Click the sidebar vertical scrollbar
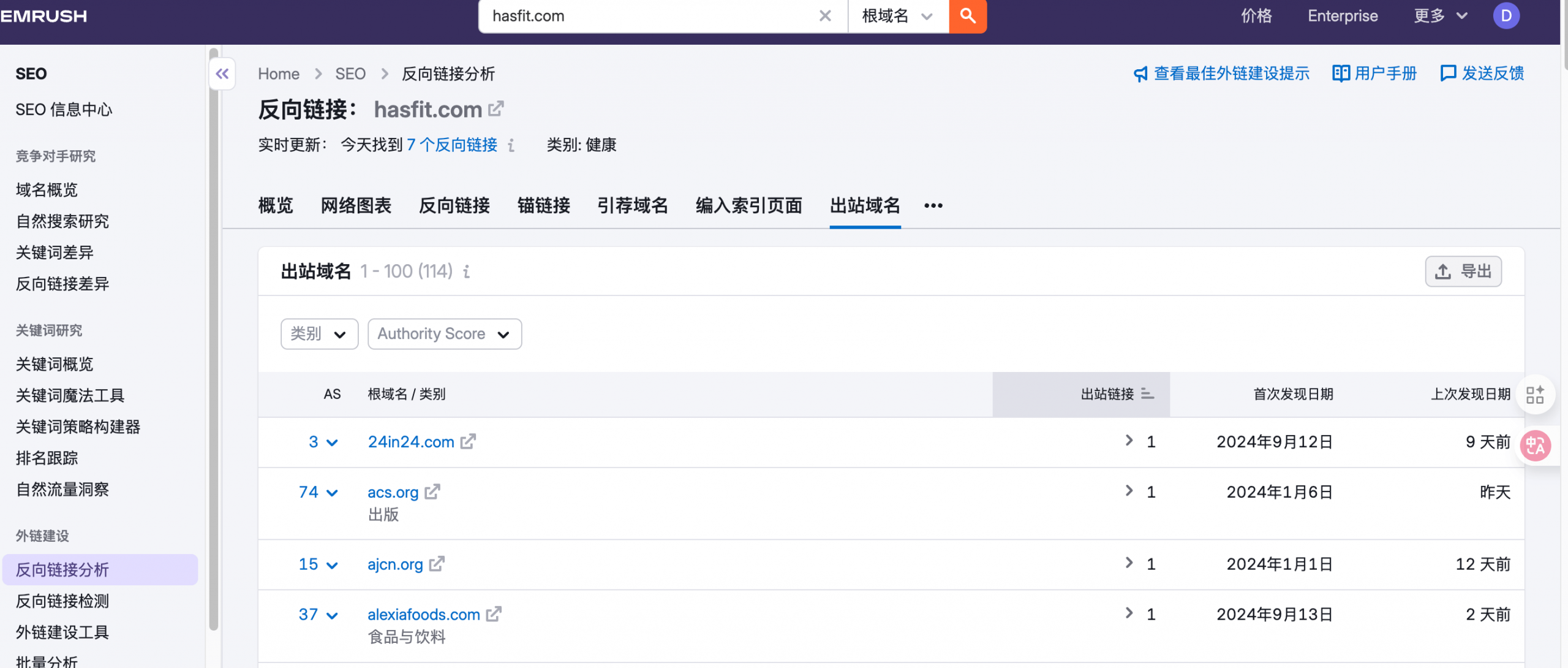The width and height of the screenshot is (1568, 668). (x=213, y=339)
